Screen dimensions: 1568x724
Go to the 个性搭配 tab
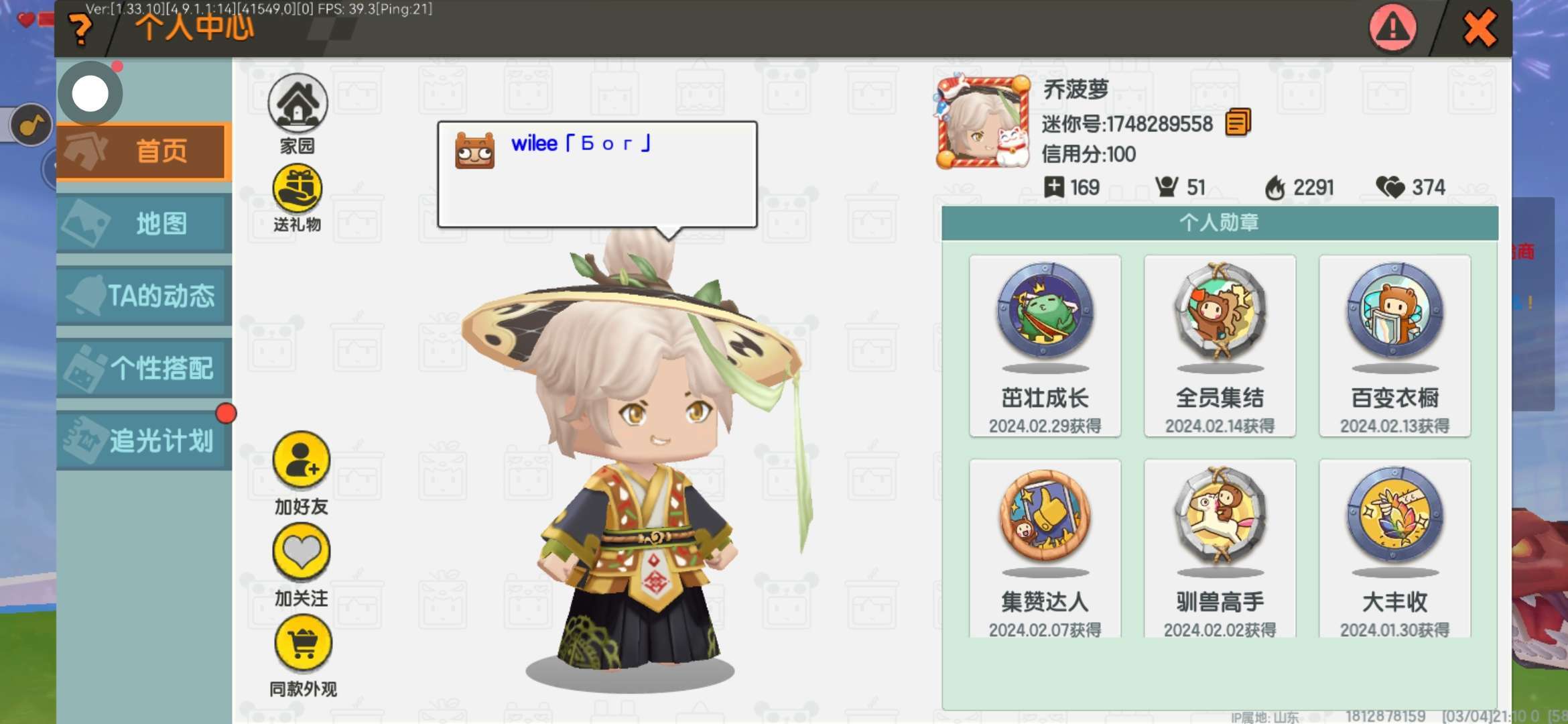coord(144,369)
